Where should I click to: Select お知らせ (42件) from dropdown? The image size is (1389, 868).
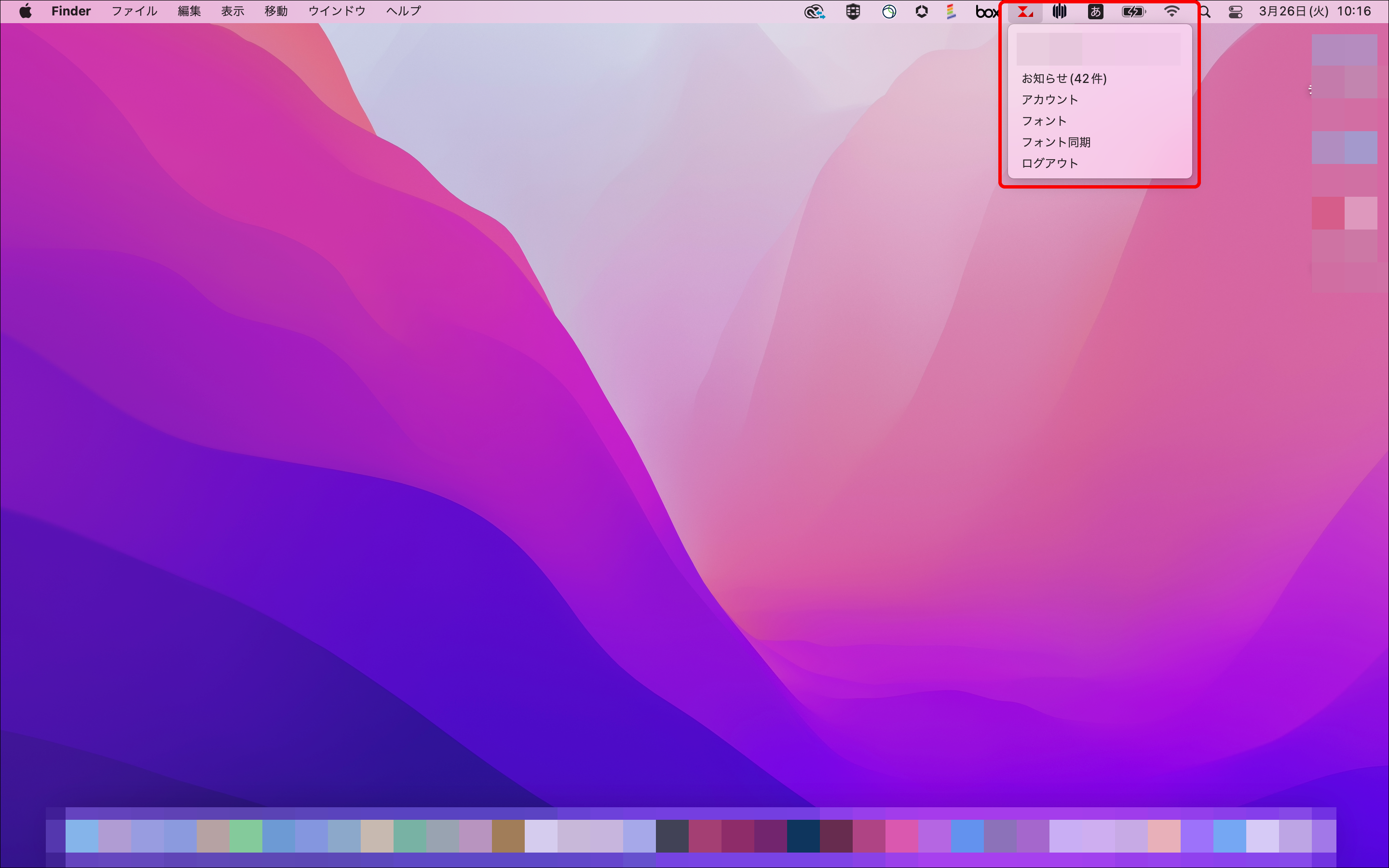pyautogui.click(x=1063, y=79)
